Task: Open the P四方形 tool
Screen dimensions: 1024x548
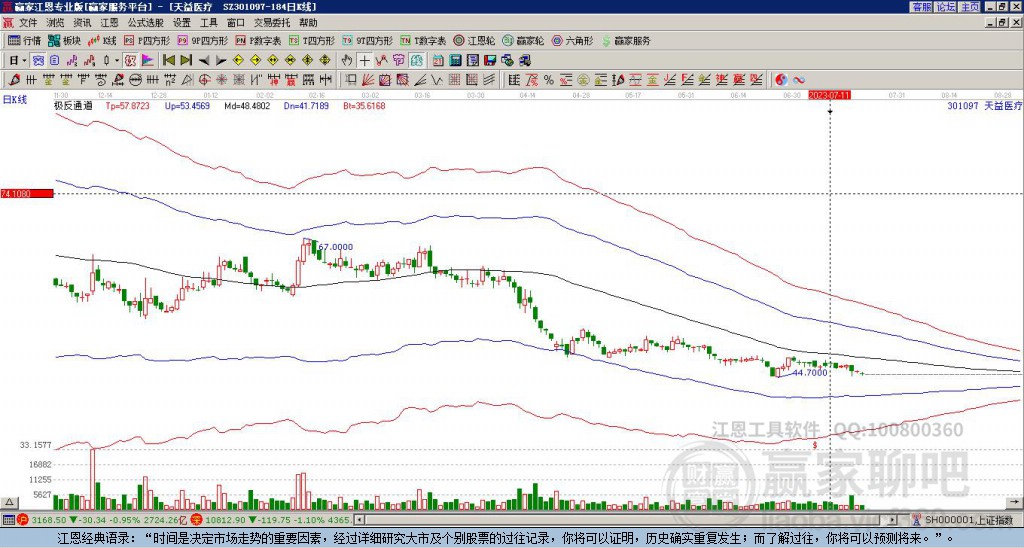Action: point(148,40)
